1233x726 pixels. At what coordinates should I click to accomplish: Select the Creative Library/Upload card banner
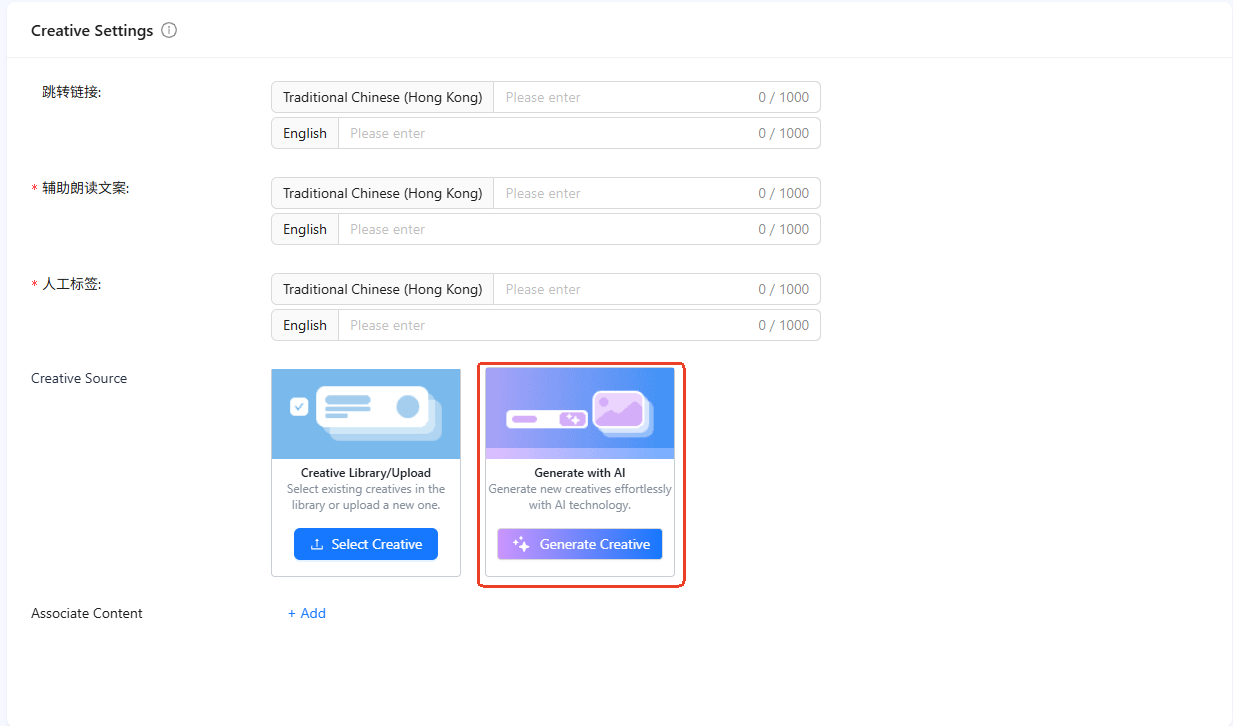(x=366, y=414)
